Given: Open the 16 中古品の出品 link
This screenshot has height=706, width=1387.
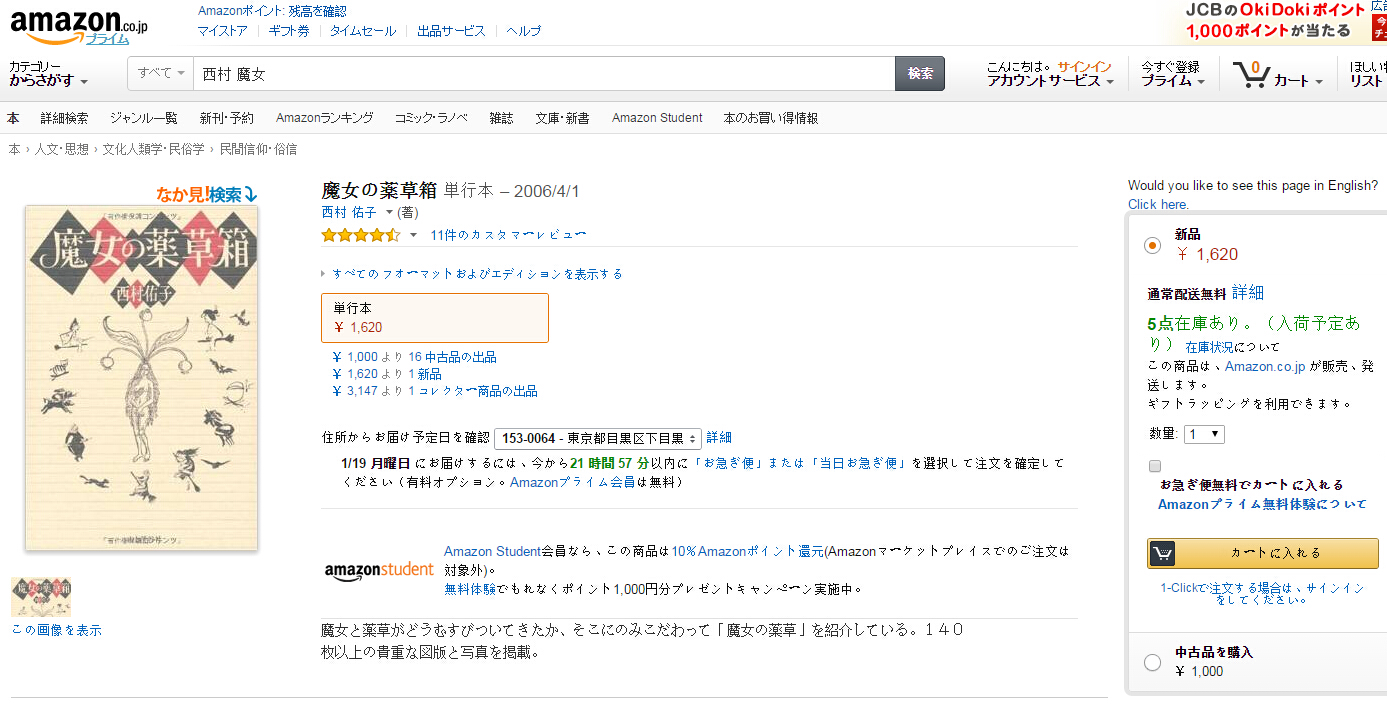Looking at the screenshot, I should pyautogui.click(x=452, y=357).
